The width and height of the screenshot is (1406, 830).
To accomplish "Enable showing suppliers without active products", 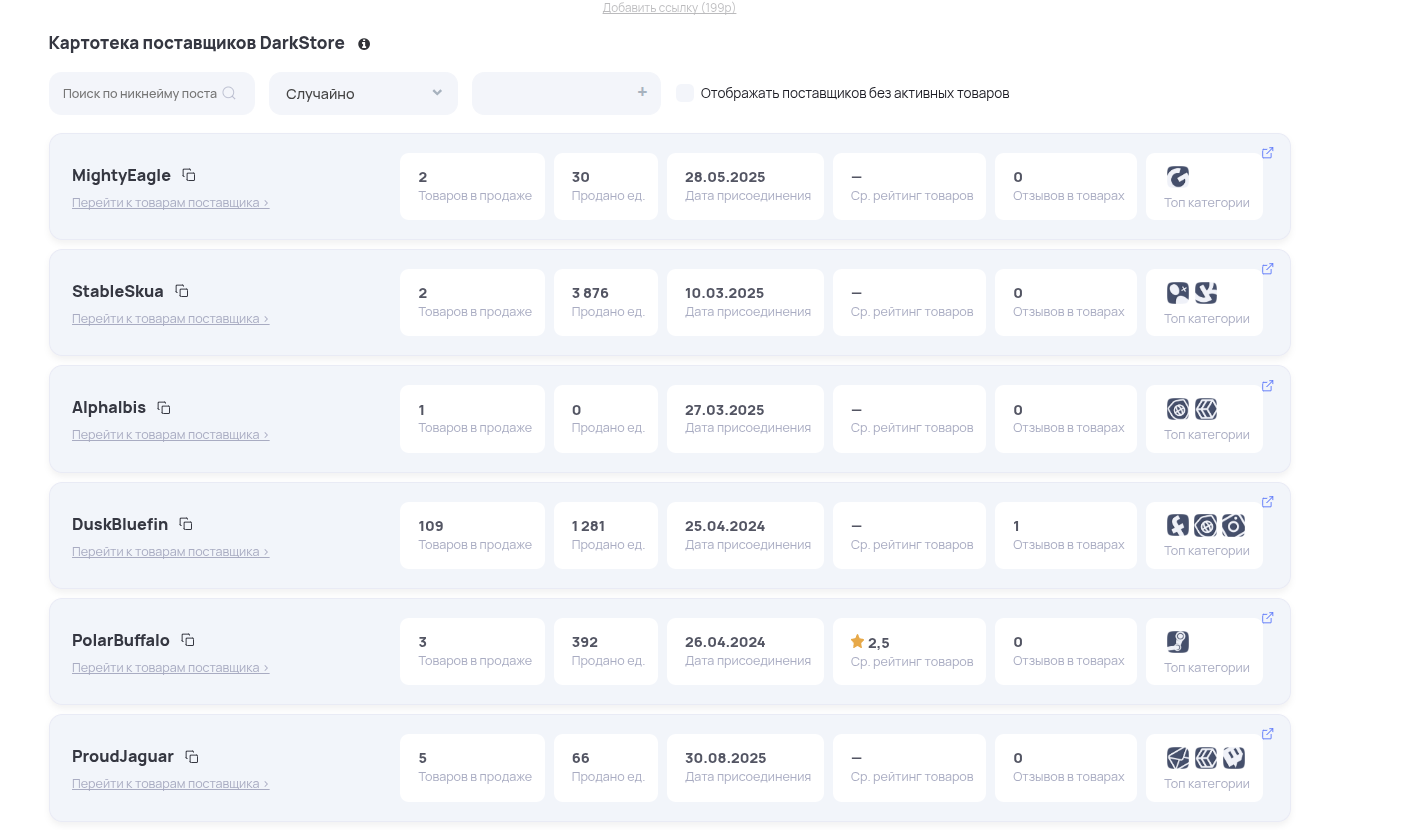I will (685, 93).
